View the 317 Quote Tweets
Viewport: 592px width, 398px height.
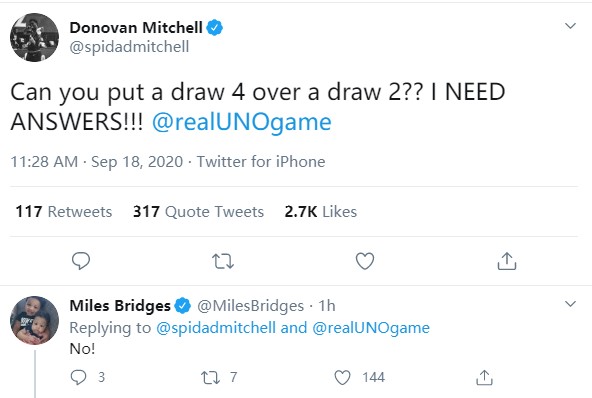[198, 211]
